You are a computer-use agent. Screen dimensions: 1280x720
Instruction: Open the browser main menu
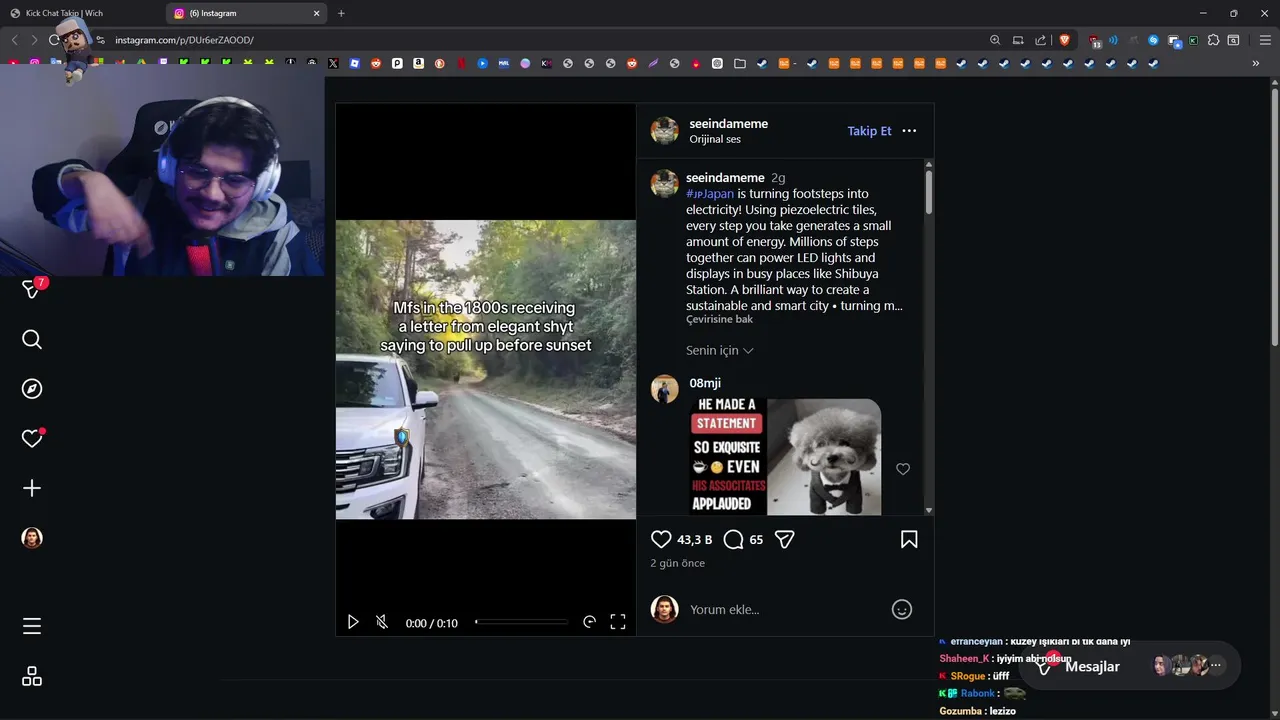(x=1265, y=40)
